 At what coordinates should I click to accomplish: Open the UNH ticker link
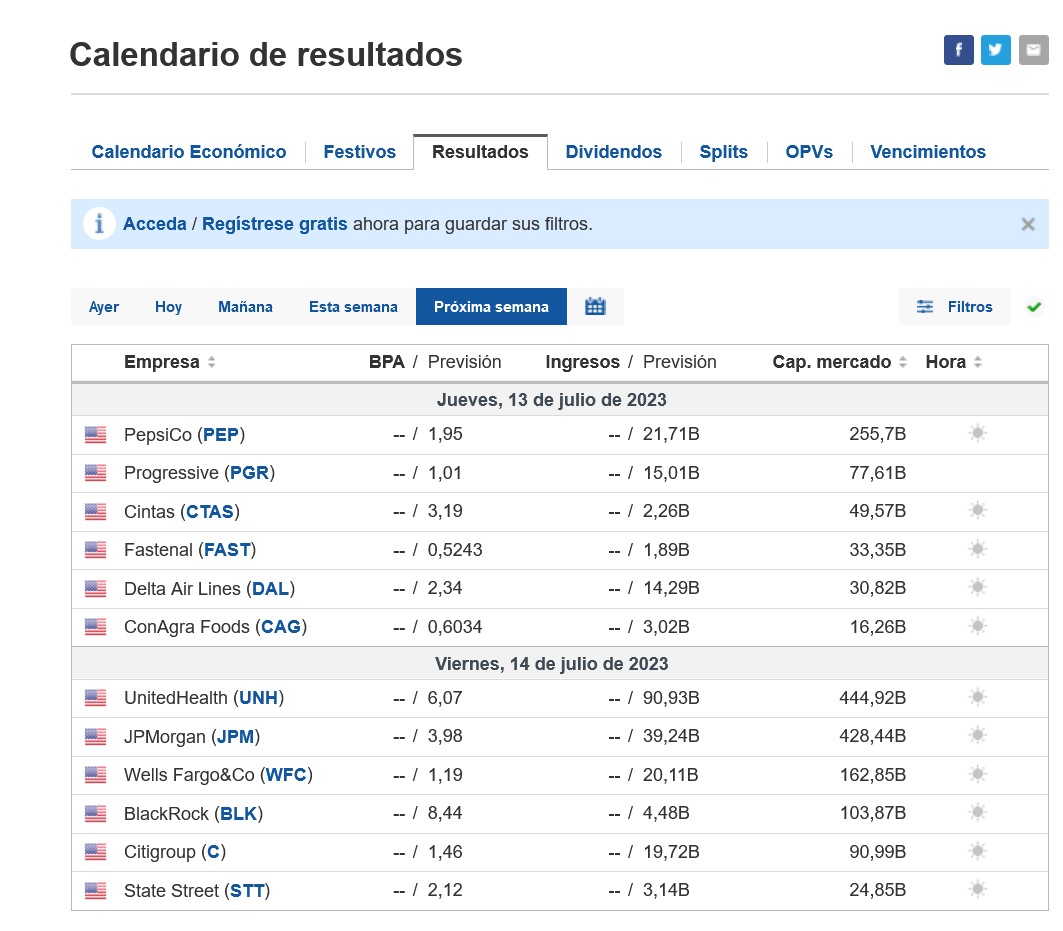click(x=258, y=698)
